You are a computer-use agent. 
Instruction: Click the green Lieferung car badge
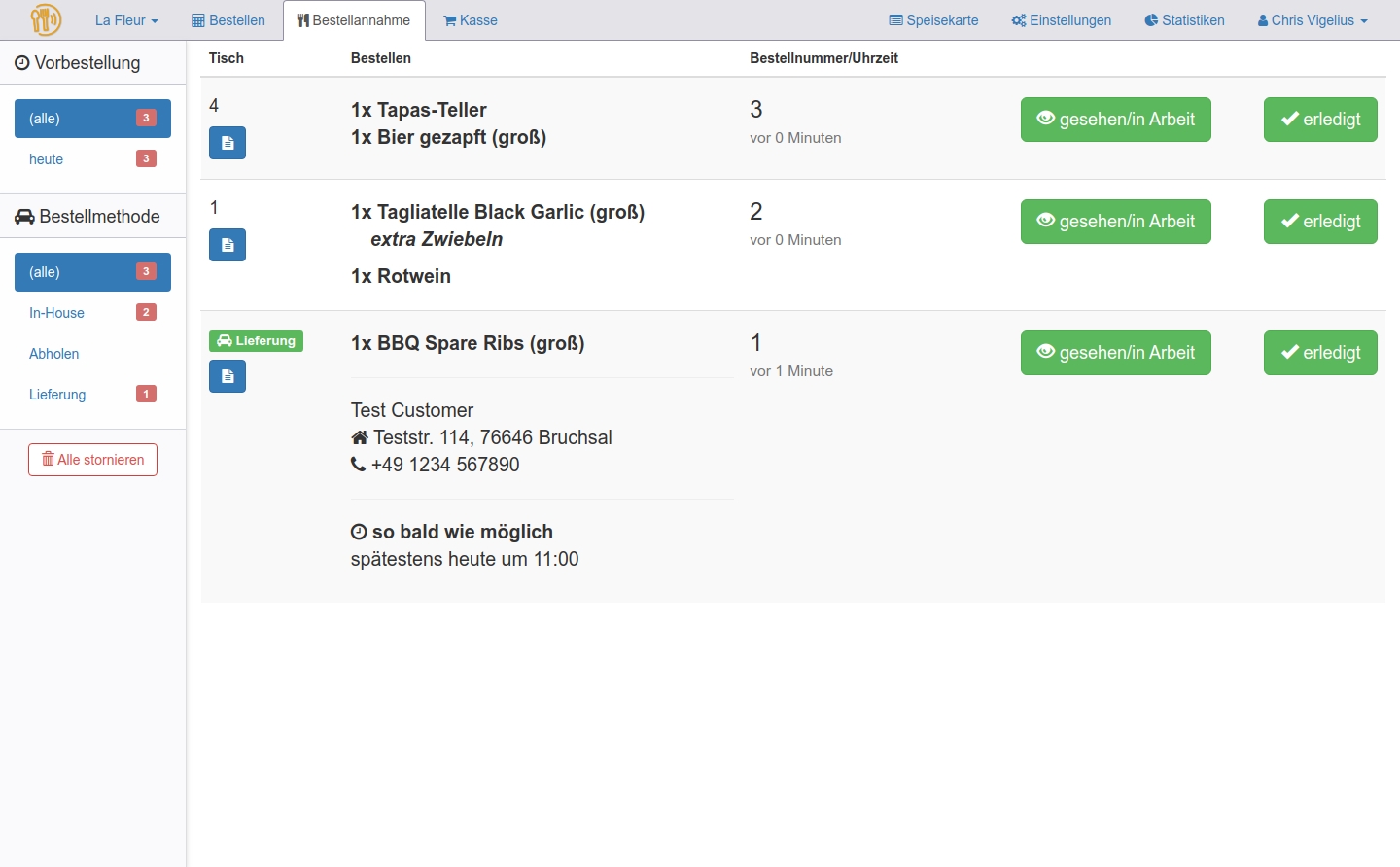coord(256,341)
